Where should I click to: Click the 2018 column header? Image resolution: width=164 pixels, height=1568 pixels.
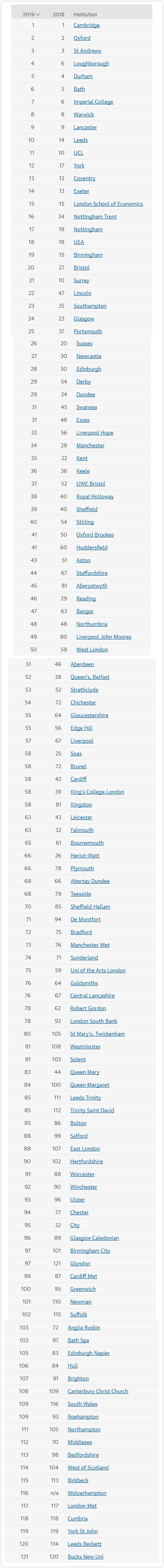58,14
